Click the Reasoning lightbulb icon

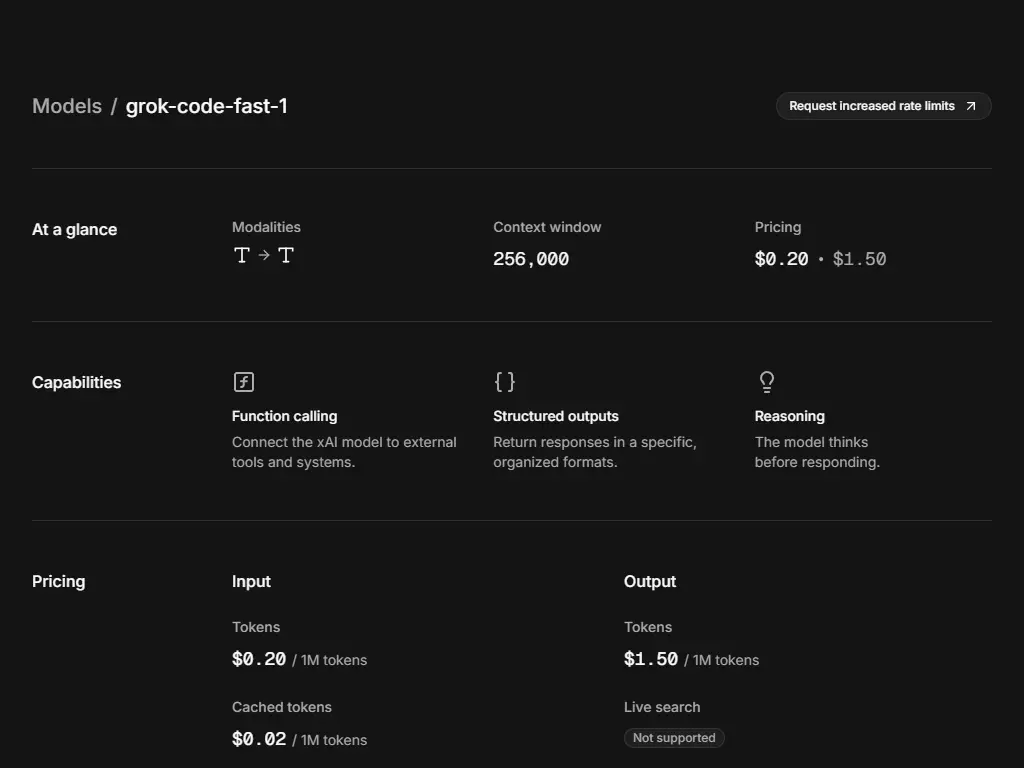point(767,381)
